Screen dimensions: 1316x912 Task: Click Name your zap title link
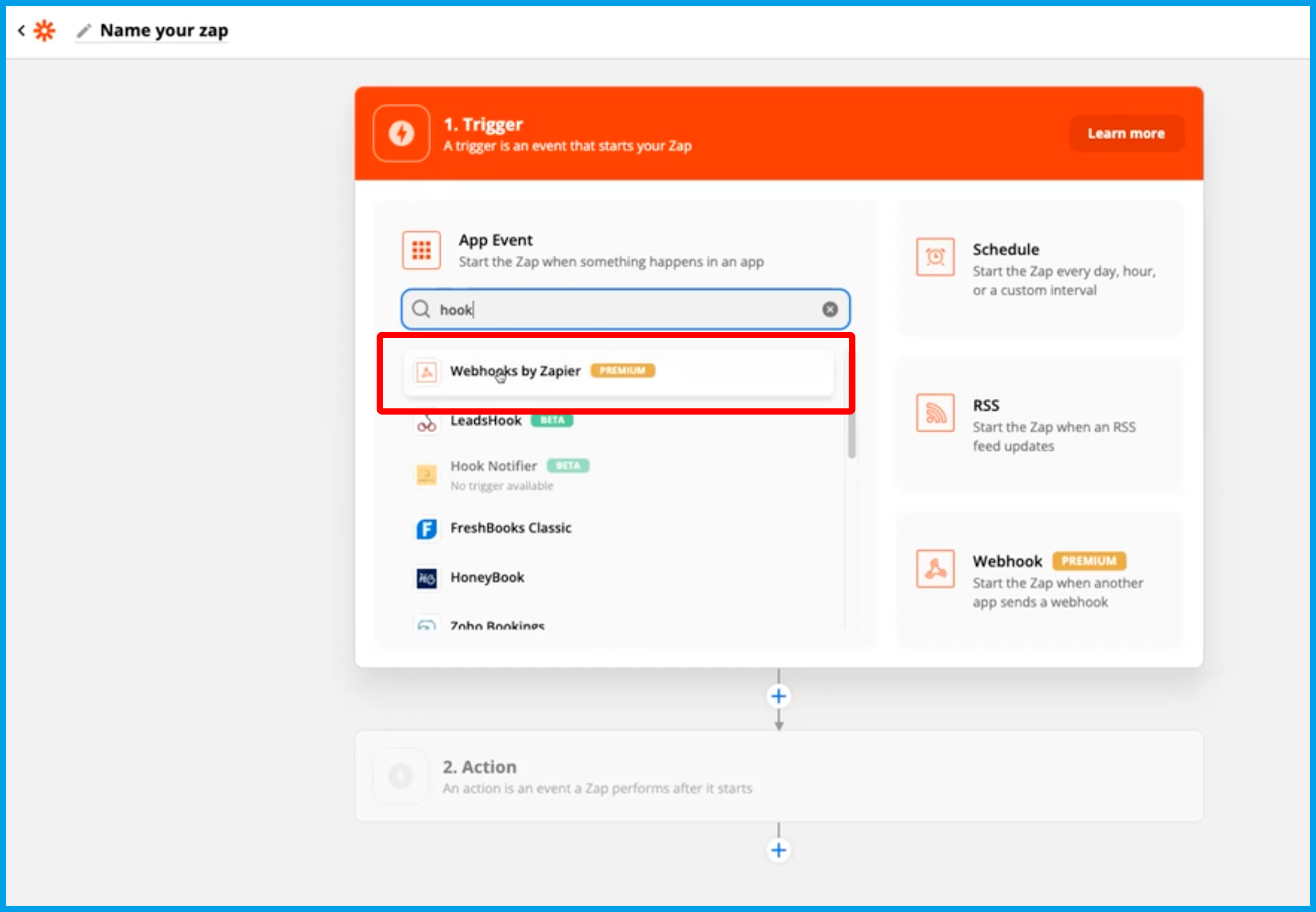[164, 30]
